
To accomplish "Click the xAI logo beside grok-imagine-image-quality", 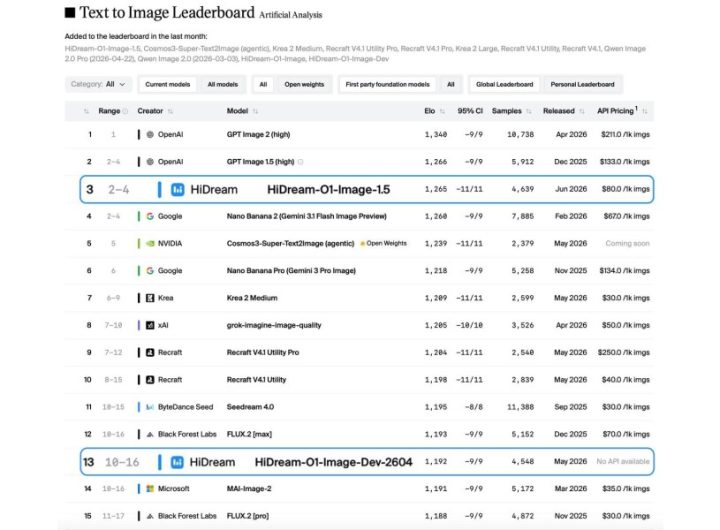I will click(150, 325).
